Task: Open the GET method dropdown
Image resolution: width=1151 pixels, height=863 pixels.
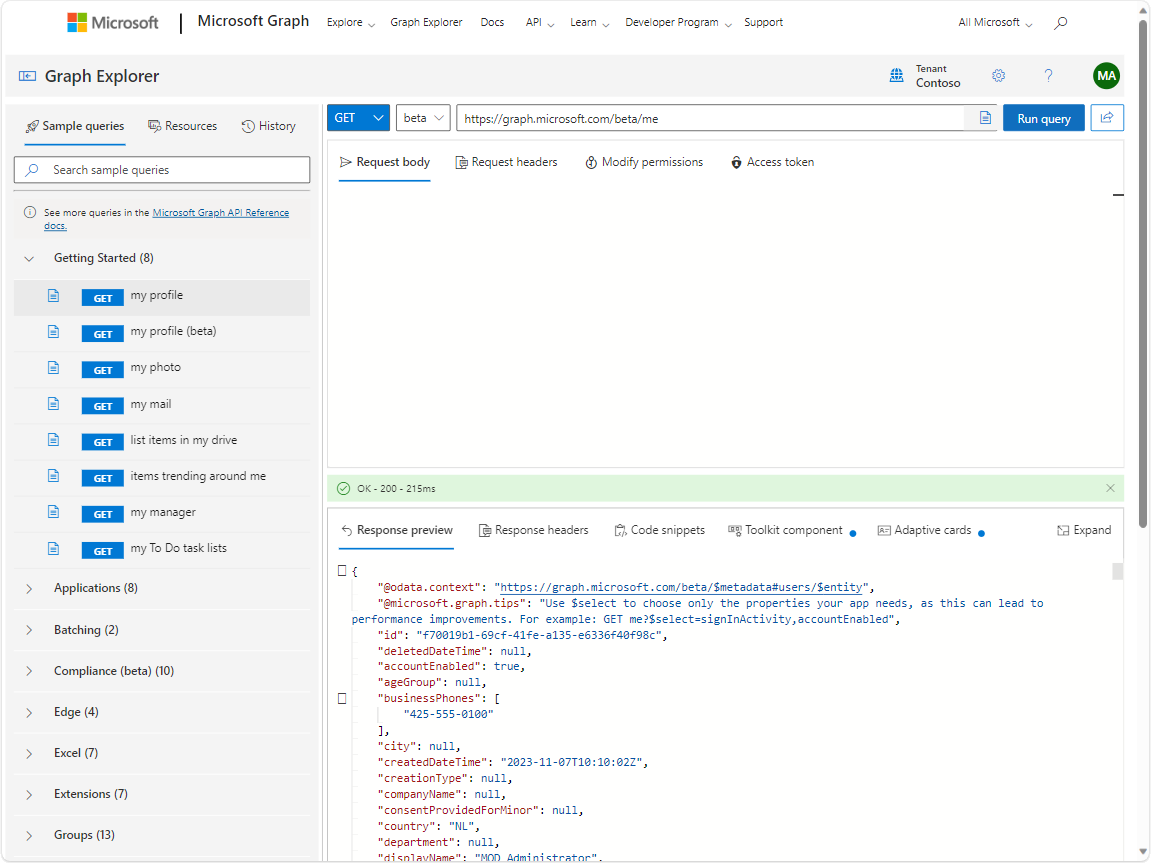Action: pyautogui.click(x=358, y=118)
